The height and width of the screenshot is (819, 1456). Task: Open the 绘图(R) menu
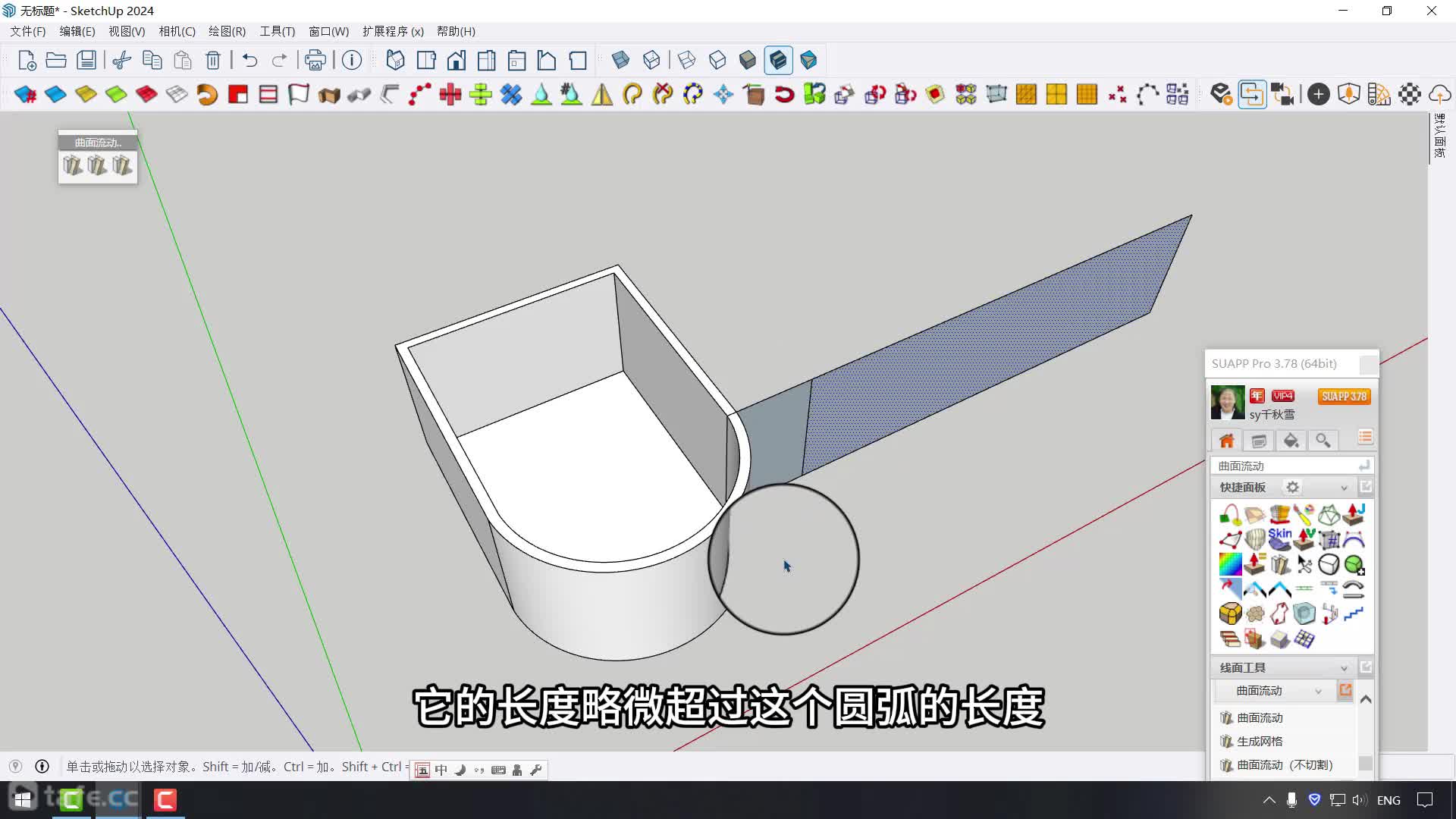pyautogui.click(x=227, y=31)
